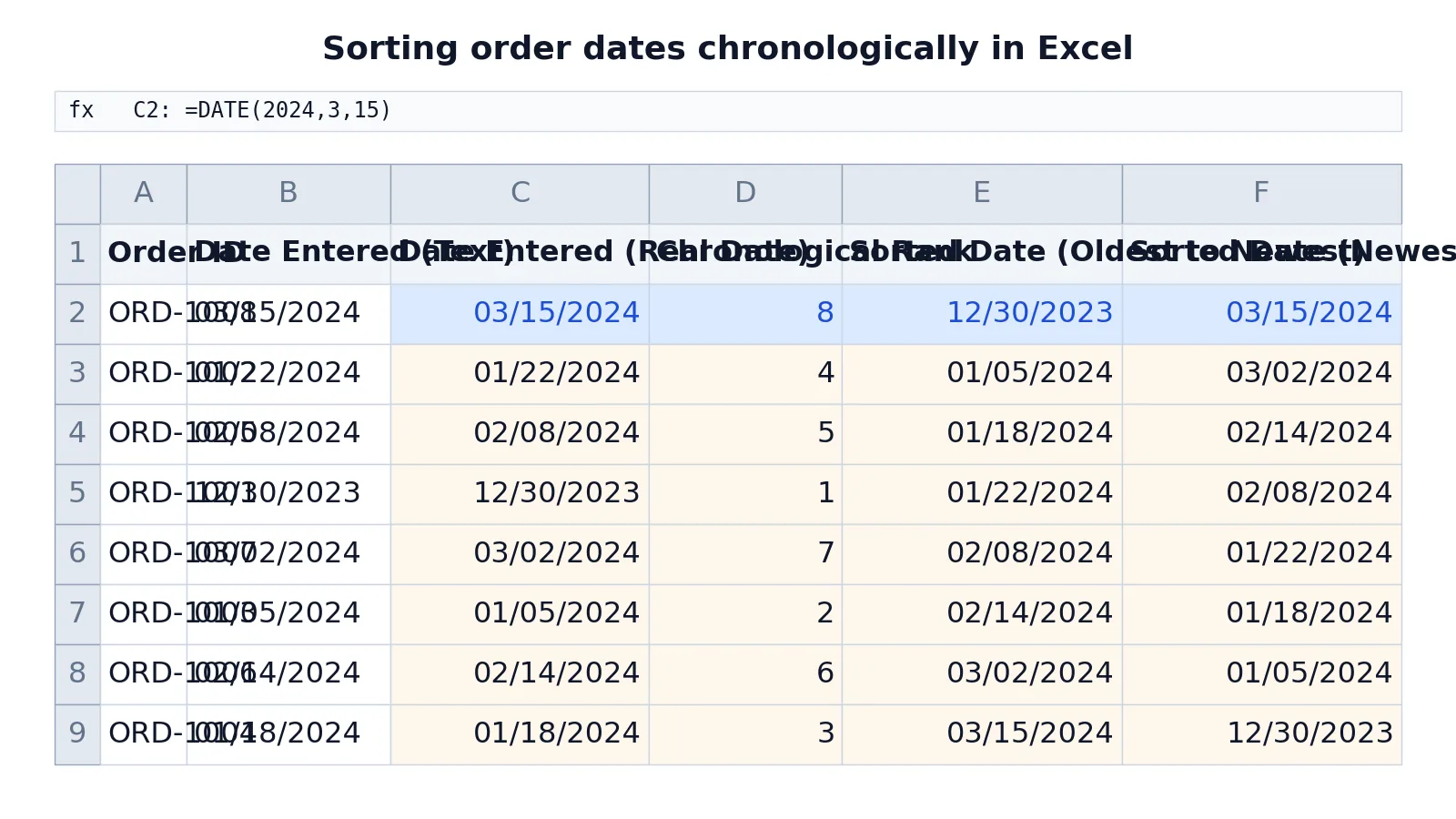Click the Order ID header cell A1
Screen dimensions: 1456x819
[x=143, y=254]
